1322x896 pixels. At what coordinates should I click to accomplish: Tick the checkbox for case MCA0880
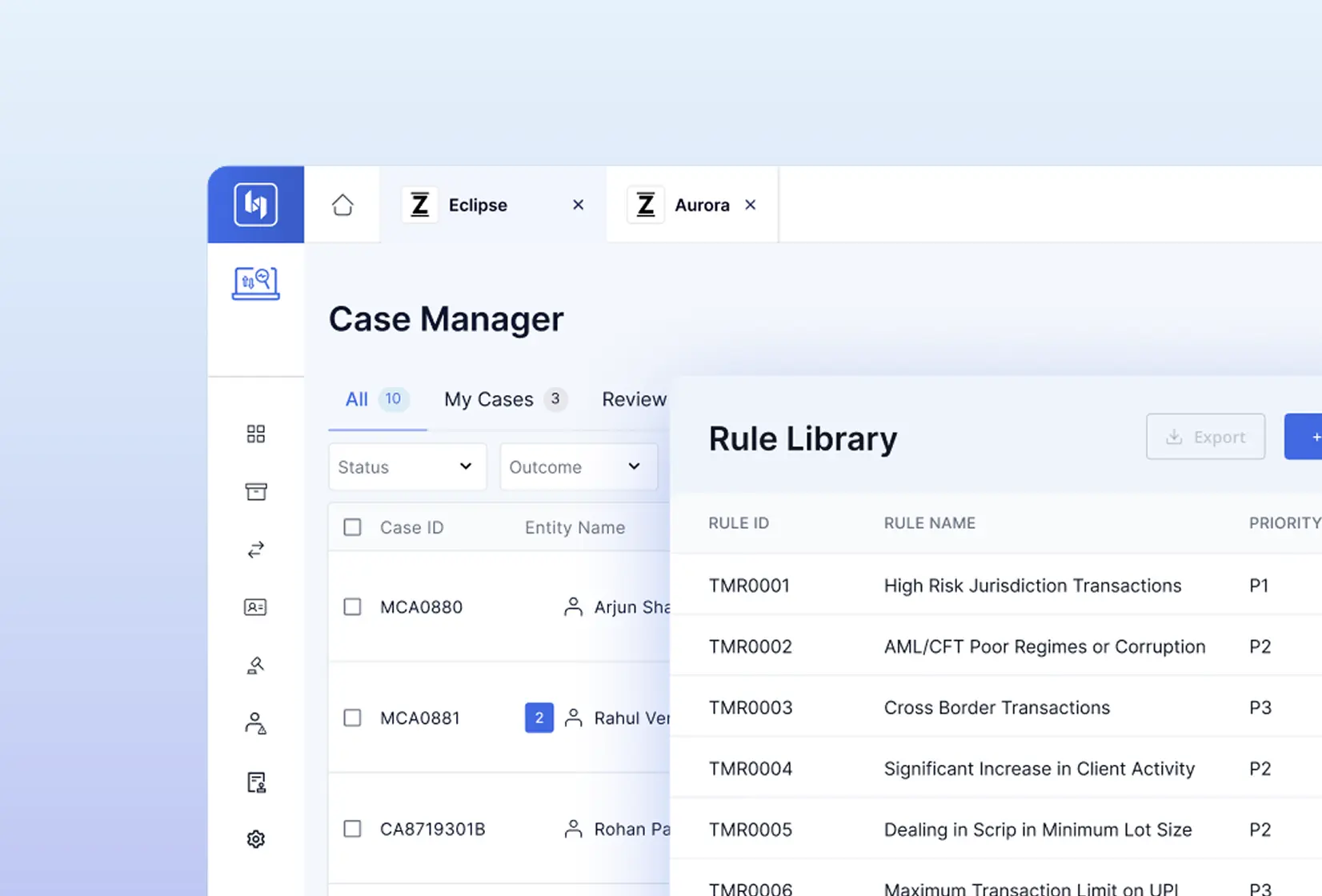(x=352, y=607)
